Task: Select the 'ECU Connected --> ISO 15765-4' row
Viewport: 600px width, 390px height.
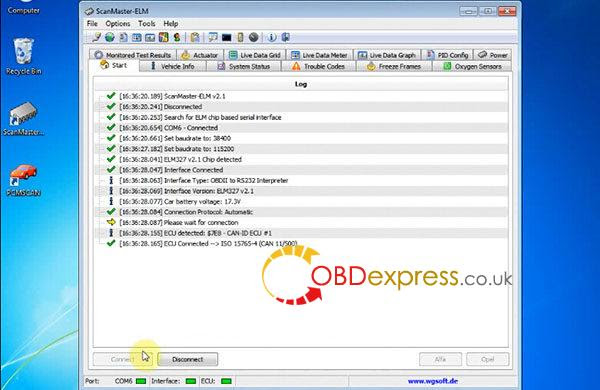Action: coord(301,243)
